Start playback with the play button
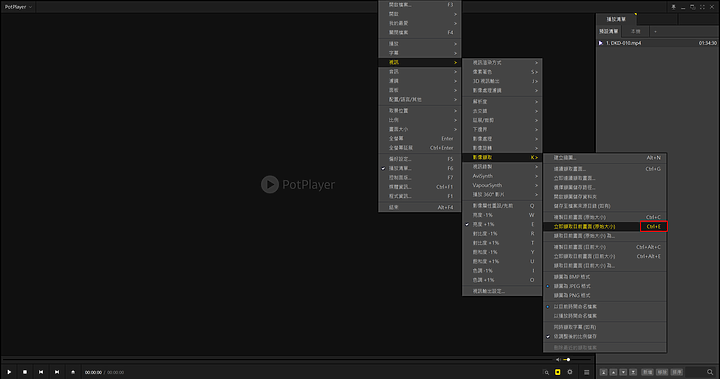720x379 pixels. pyautogui.click(x=9, y=372)
